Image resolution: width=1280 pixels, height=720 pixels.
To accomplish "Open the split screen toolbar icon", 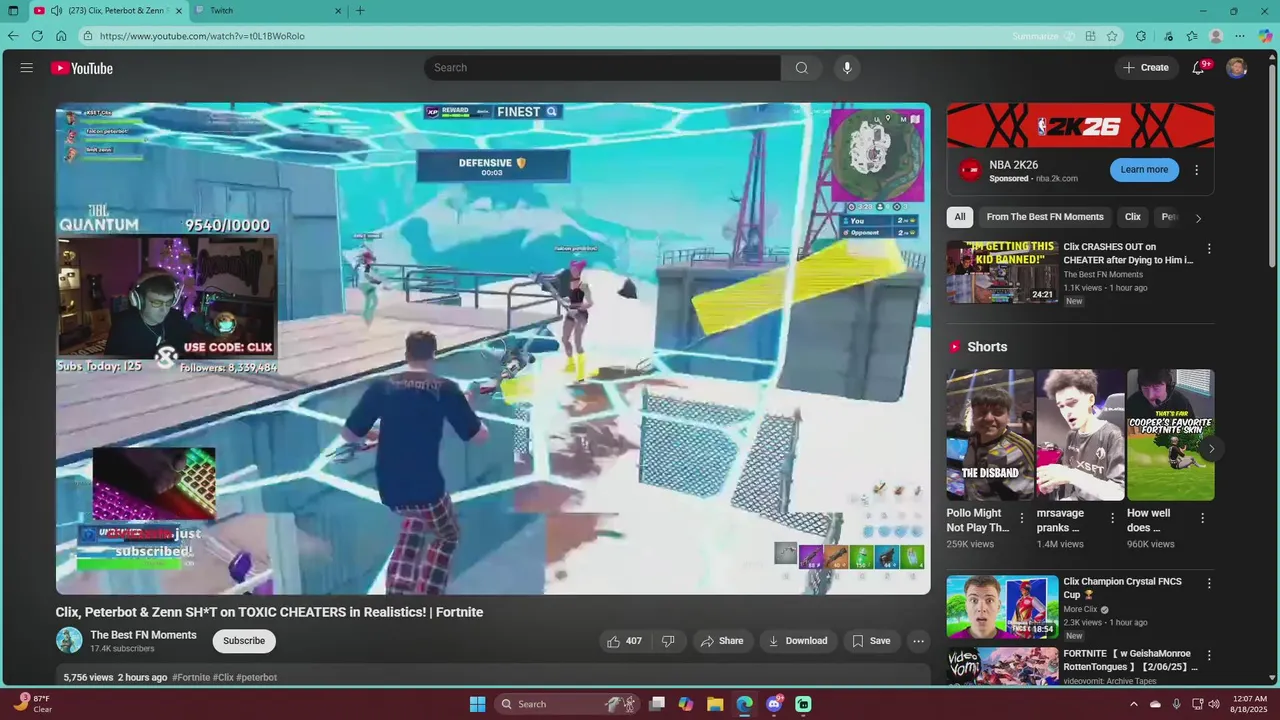I will (1091, 36).
